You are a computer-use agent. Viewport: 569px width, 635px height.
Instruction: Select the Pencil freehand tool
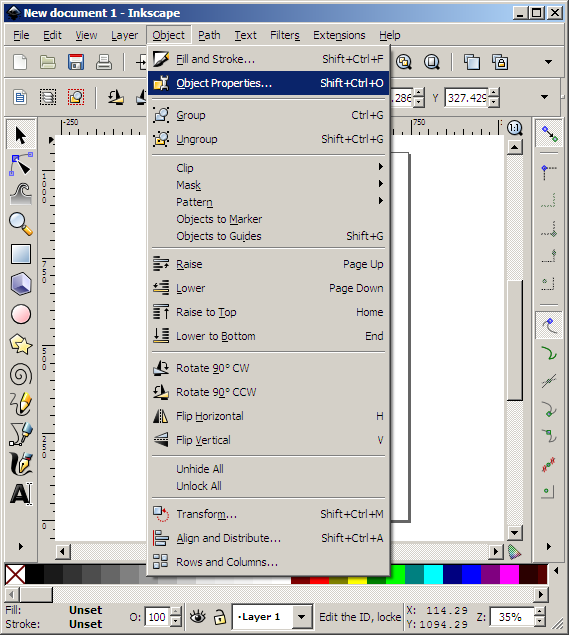tap(21, 404)
